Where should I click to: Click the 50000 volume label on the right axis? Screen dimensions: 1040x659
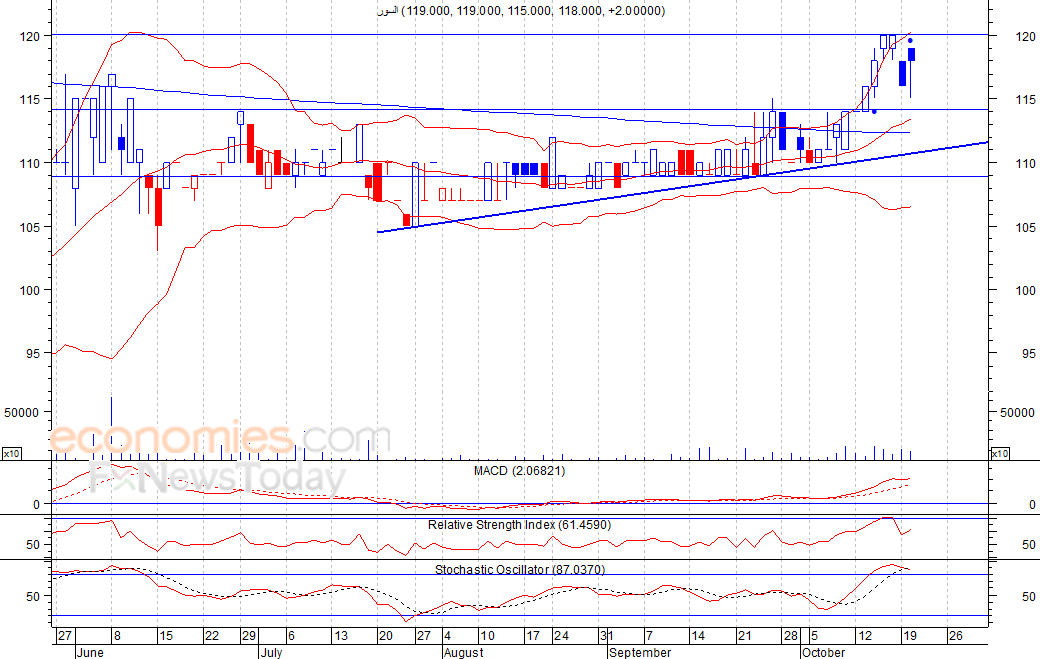tap(1016, 412)
